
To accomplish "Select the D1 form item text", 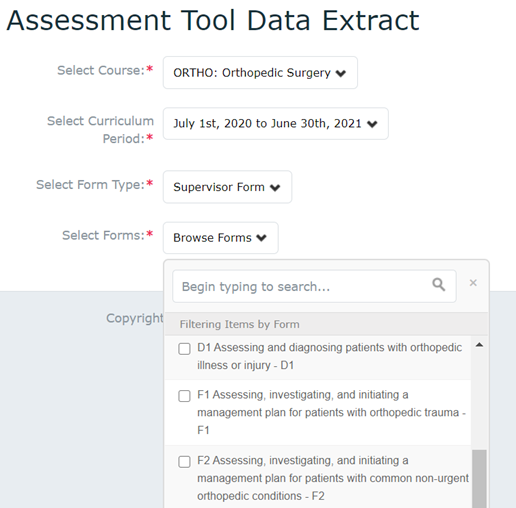I will pos(329,356).
